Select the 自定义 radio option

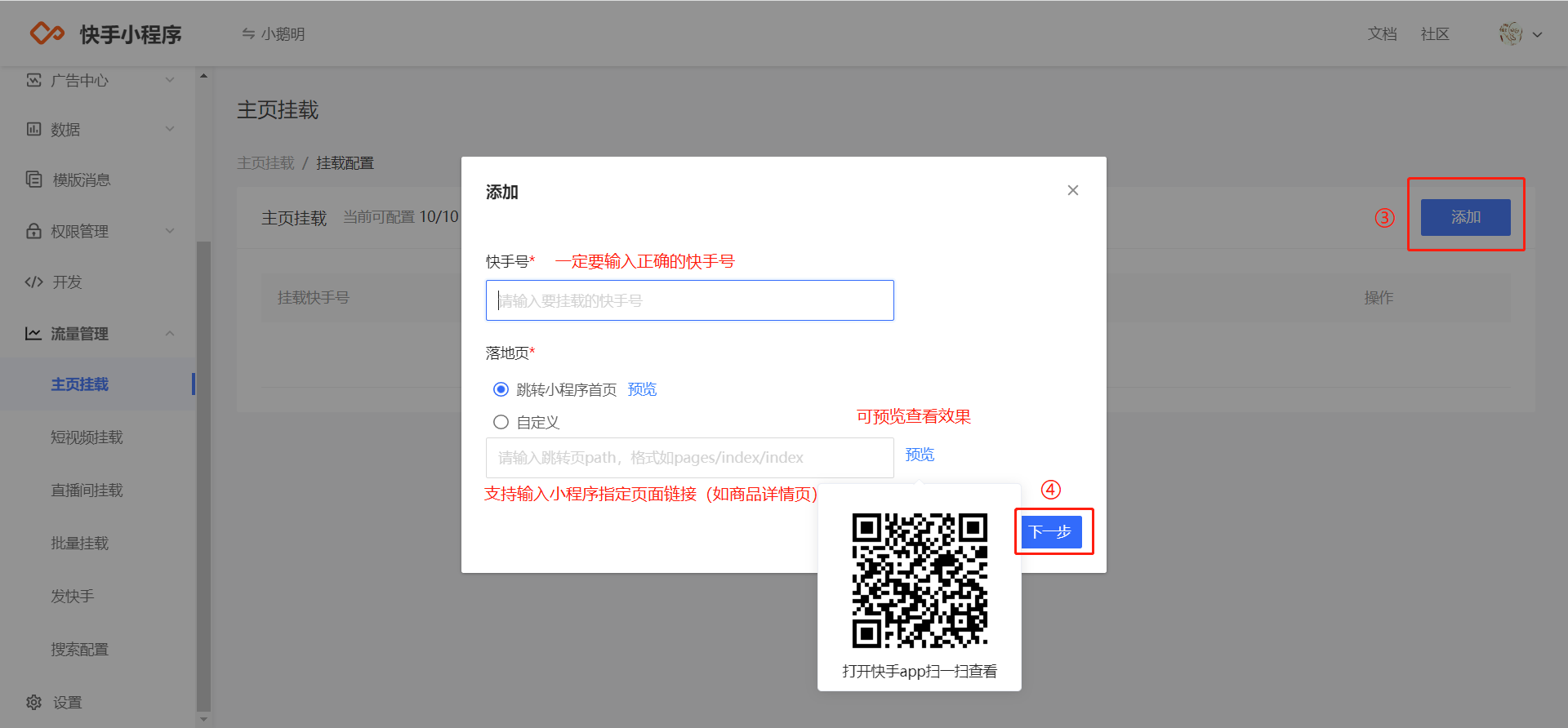[501, 422]
